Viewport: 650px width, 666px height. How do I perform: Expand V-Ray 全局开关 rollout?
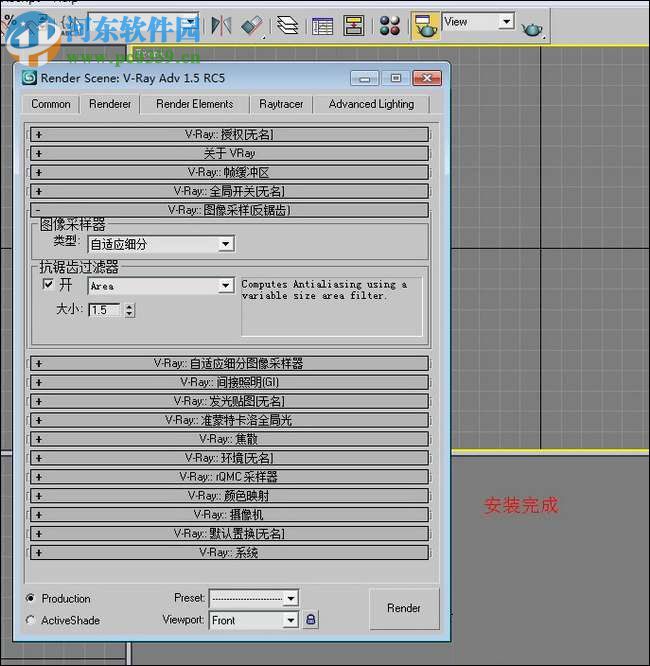pos(229,191)
